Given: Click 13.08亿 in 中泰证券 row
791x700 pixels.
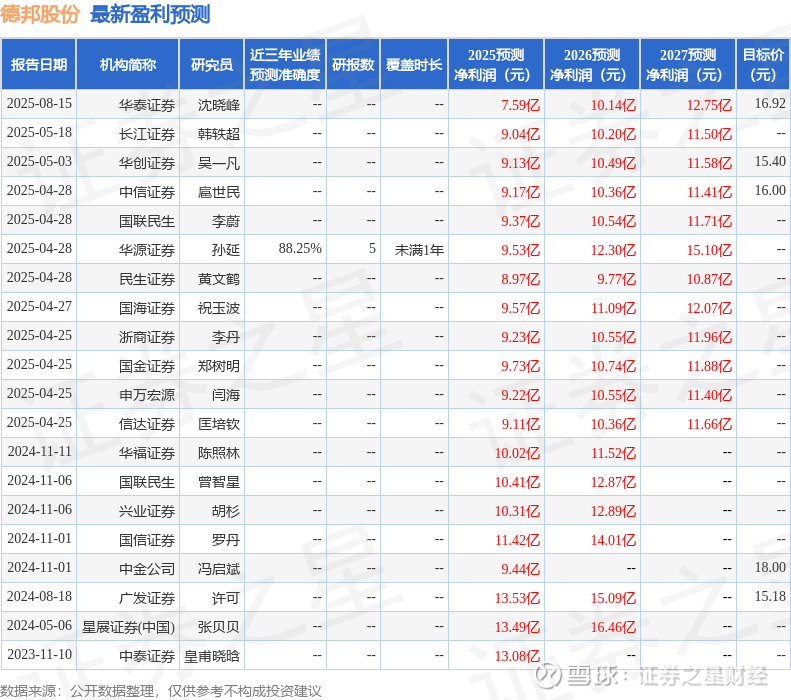Looking at the screenshot, I should coord(517,656).
